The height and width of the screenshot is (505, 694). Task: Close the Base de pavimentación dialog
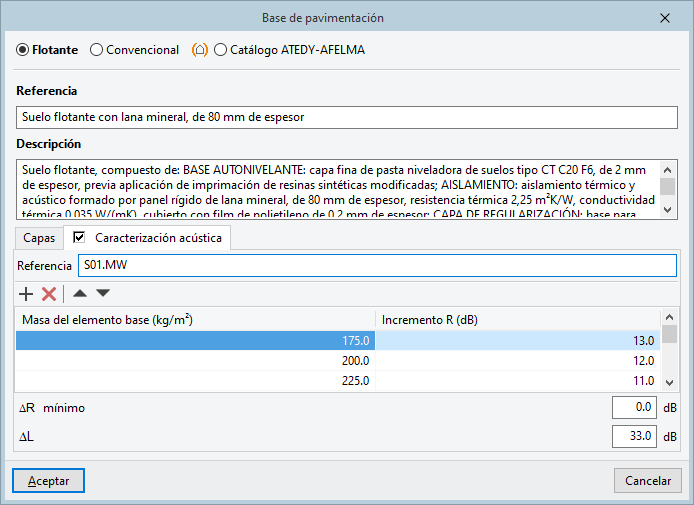665,18
